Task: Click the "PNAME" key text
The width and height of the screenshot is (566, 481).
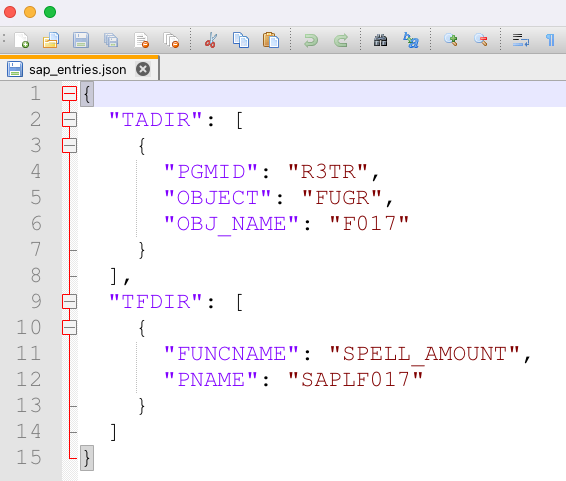Action: tap(210, 380)
